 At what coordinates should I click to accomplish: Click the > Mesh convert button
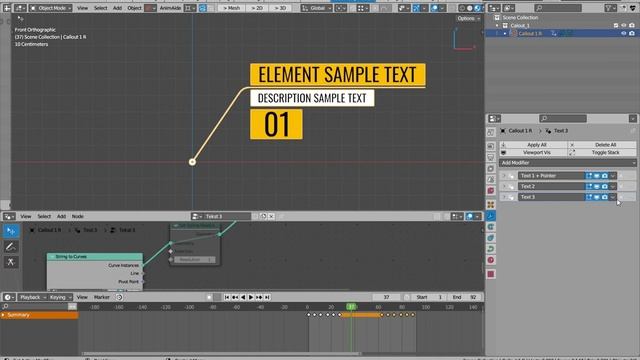[x=231, y=8]
